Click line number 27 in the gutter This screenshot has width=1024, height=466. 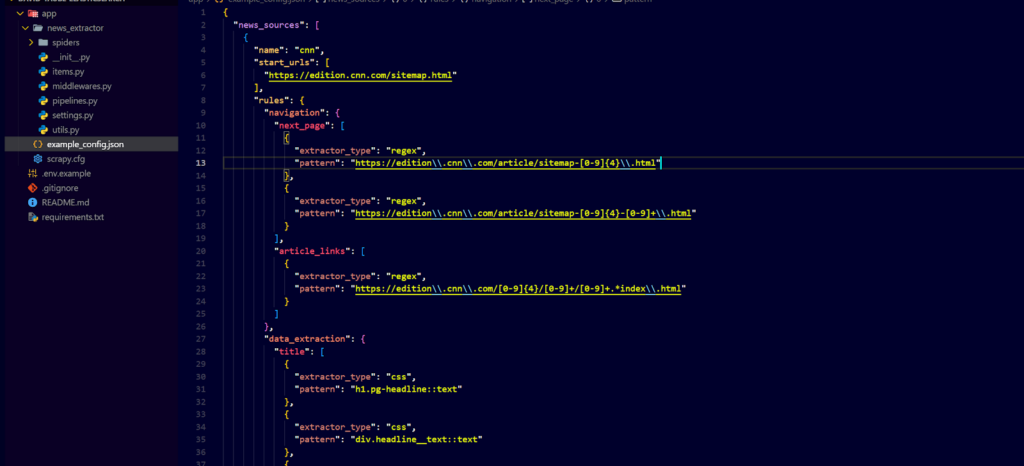coord(202,339)
